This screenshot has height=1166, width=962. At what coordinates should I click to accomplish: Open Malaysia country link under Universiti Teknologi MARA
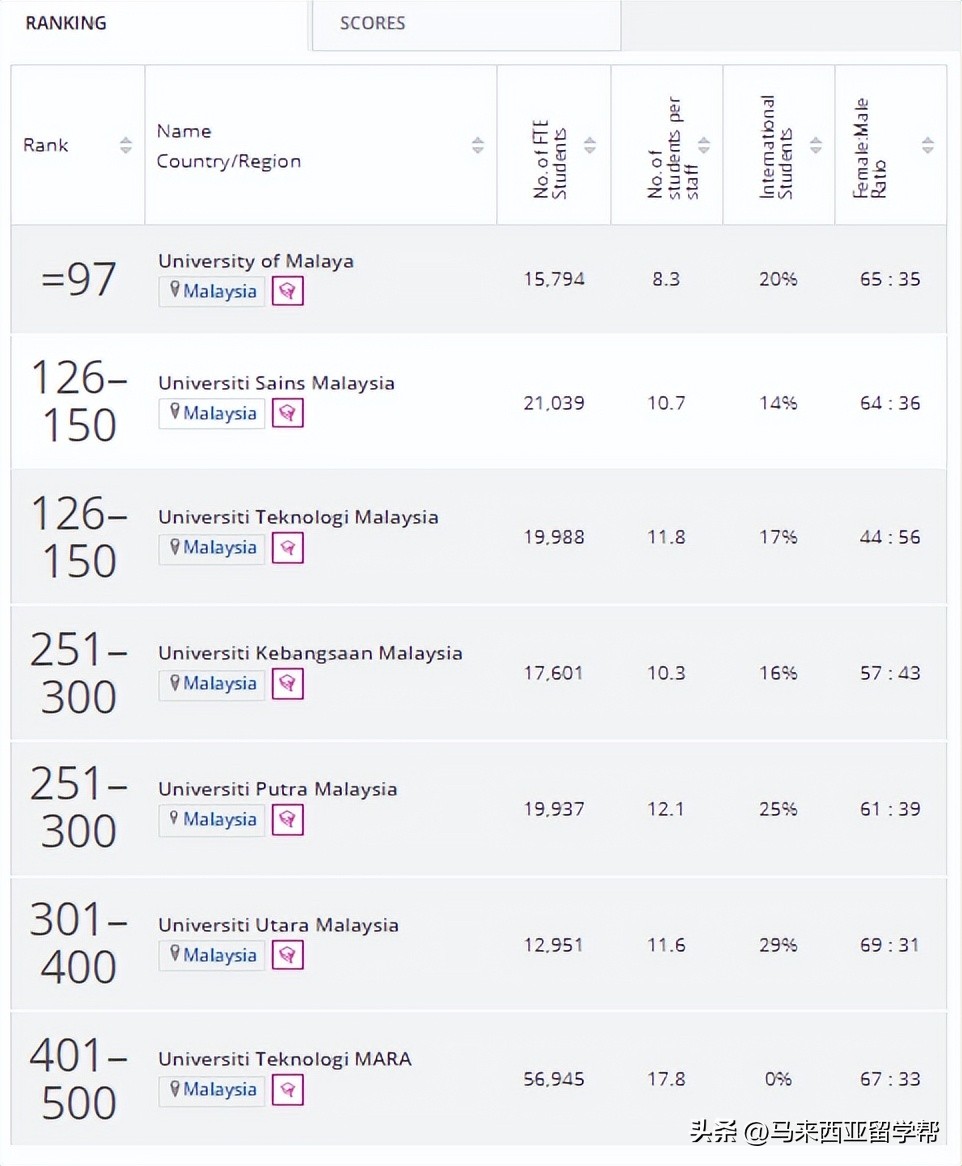(212, 1090)
